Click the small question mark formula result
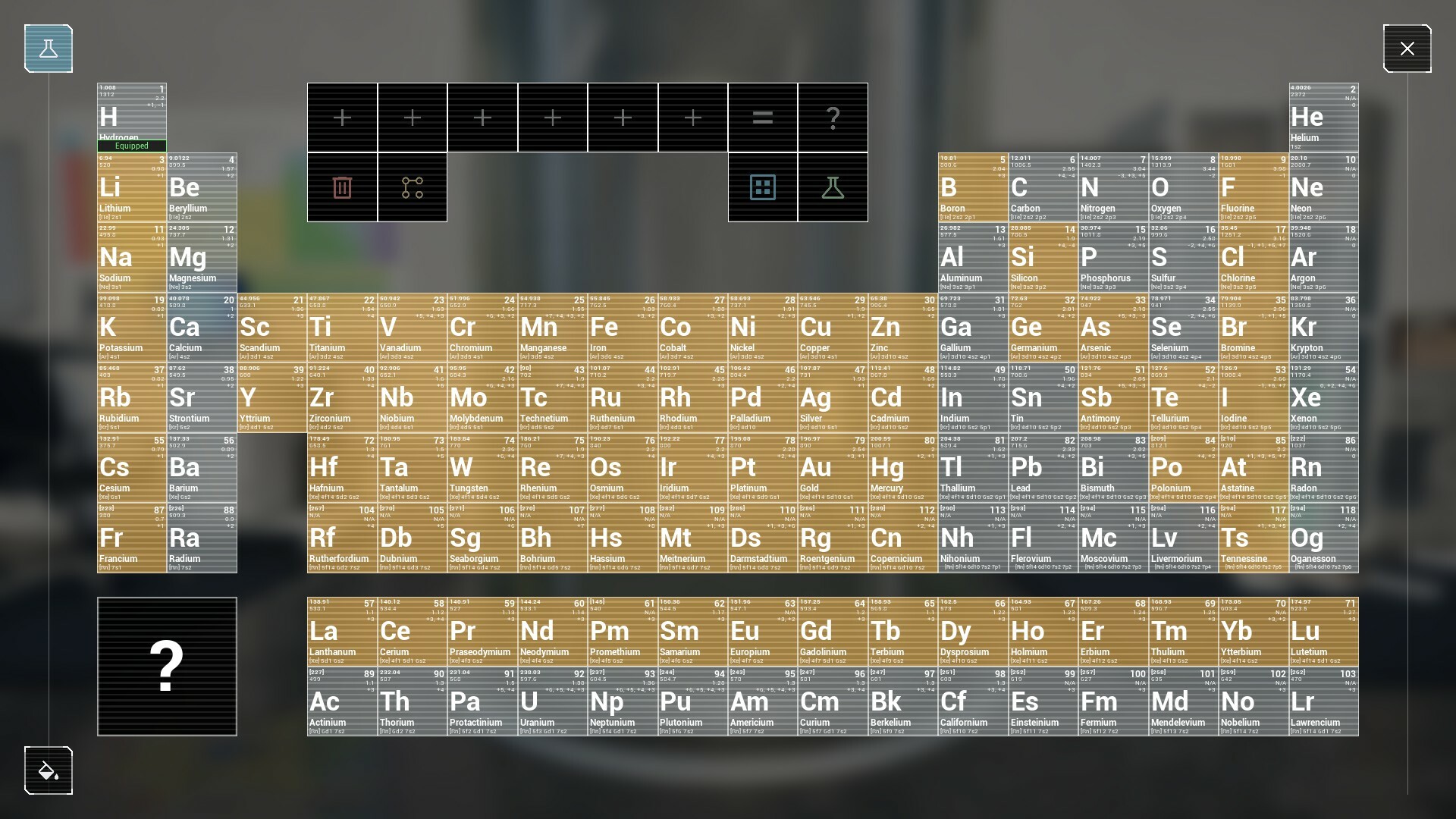Viewport: 1456px width, 819px height. pos(833,118)
